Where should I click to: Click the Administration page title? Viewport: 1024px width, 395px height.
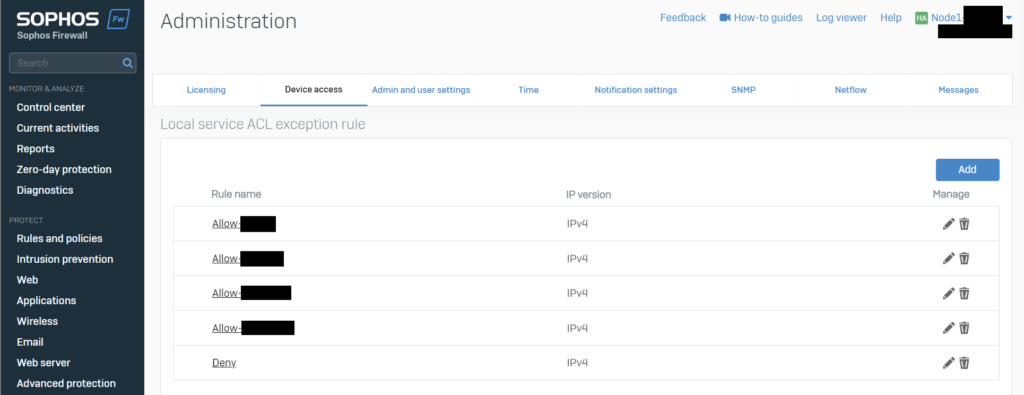click(229, 22)
